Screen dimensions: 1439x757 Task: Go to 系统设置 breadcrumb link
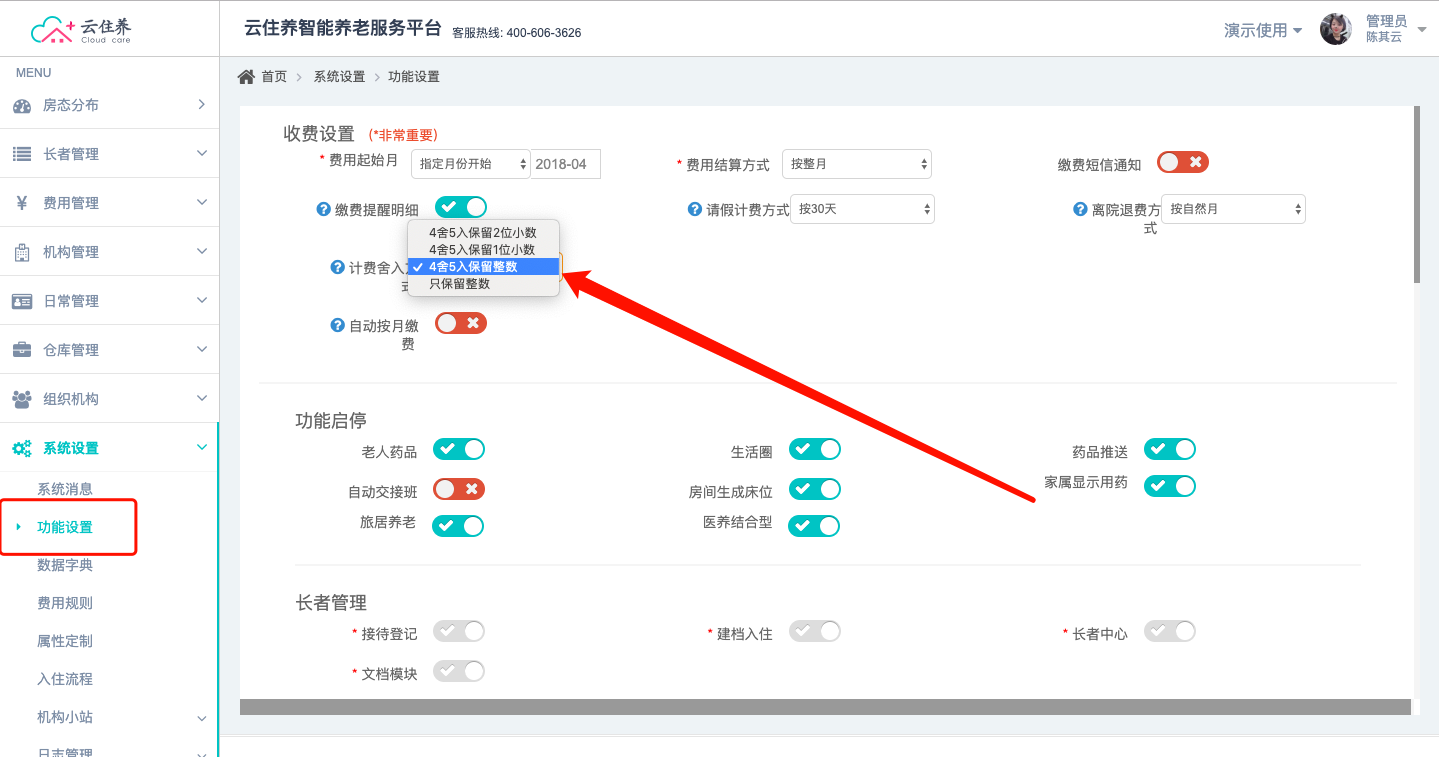(x=339, y=77)
